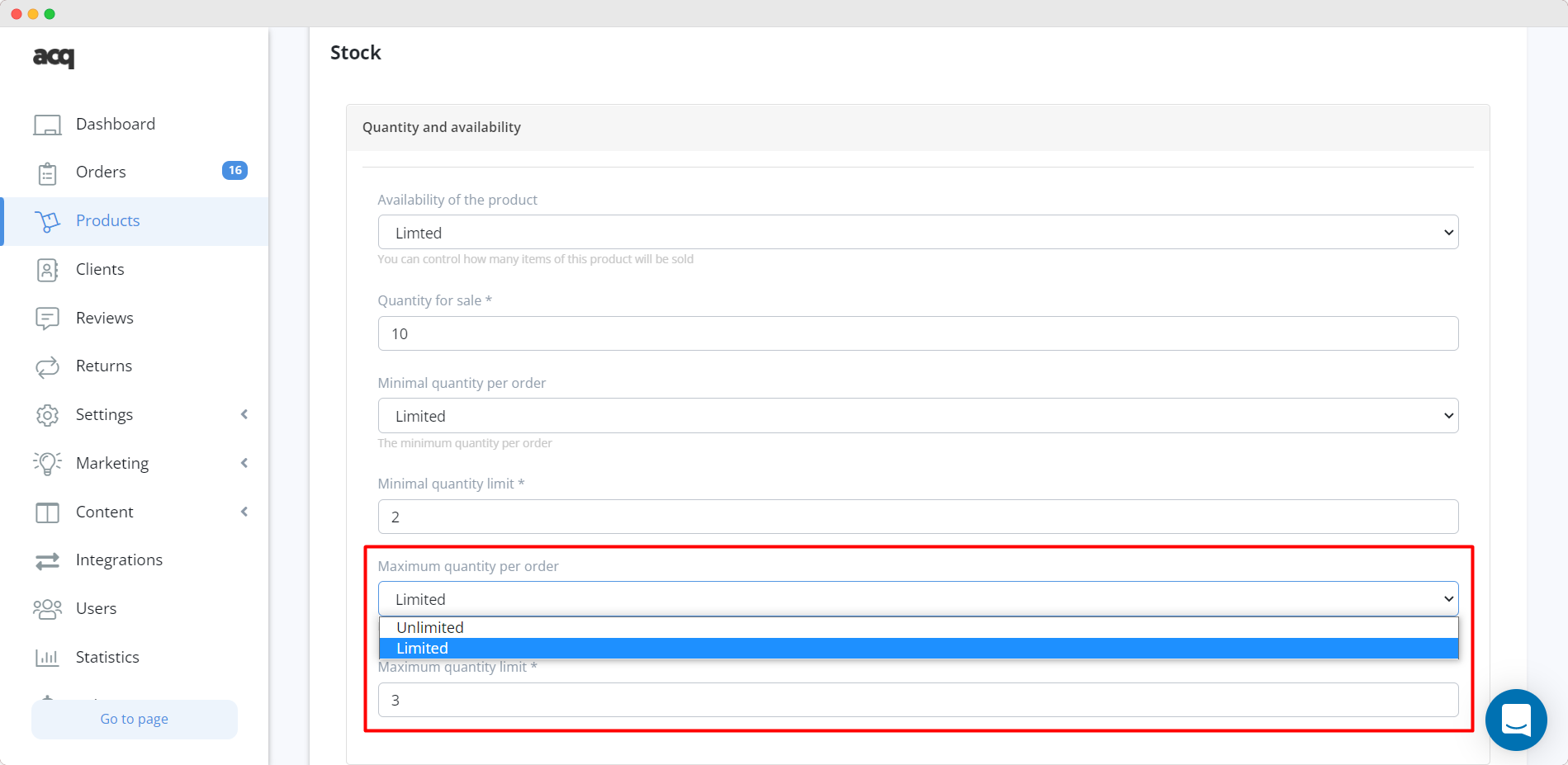Click the Orders clipboard icon
The height and width of the screenshot is (765, 1568).
47,173
